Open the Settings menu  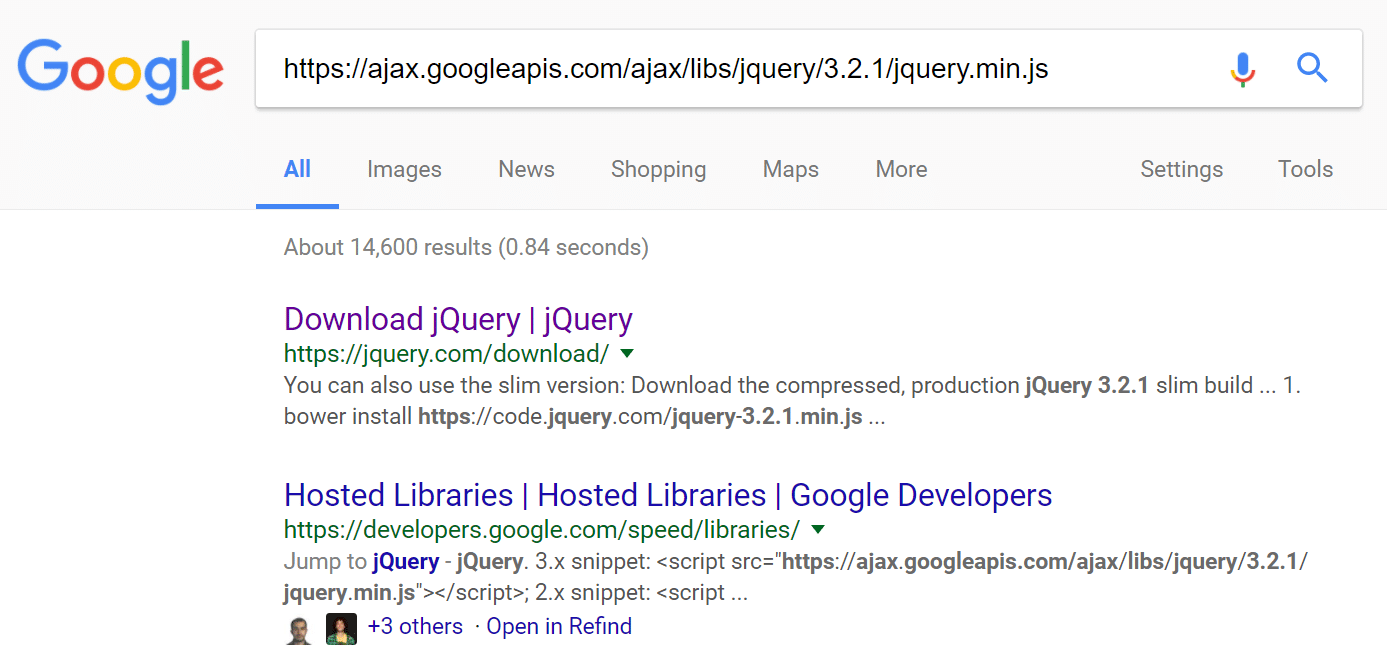pos(1181,169)
